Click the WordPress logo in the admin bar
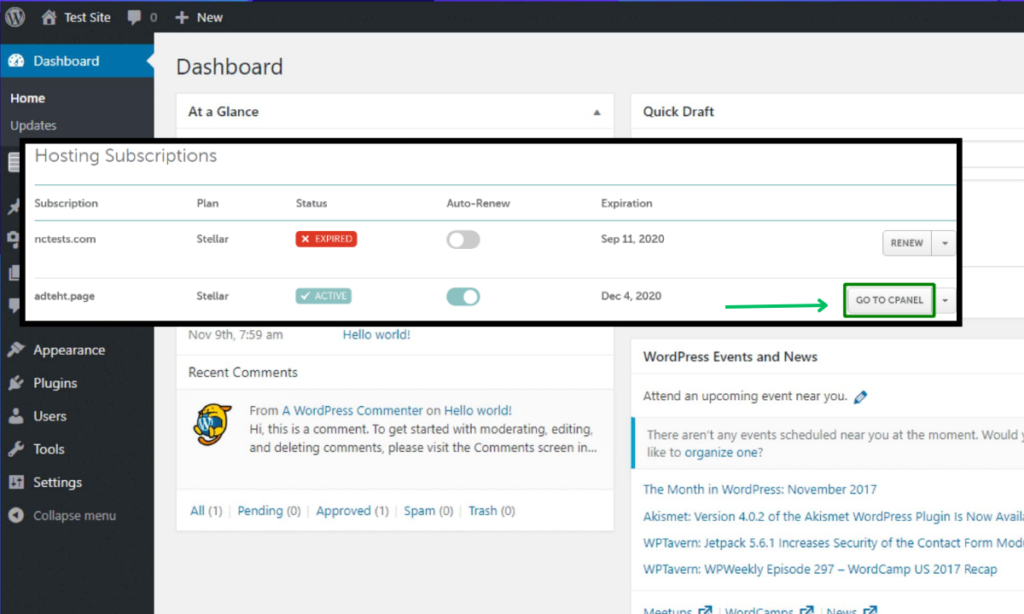1024x614 pixels. (15, 16)
